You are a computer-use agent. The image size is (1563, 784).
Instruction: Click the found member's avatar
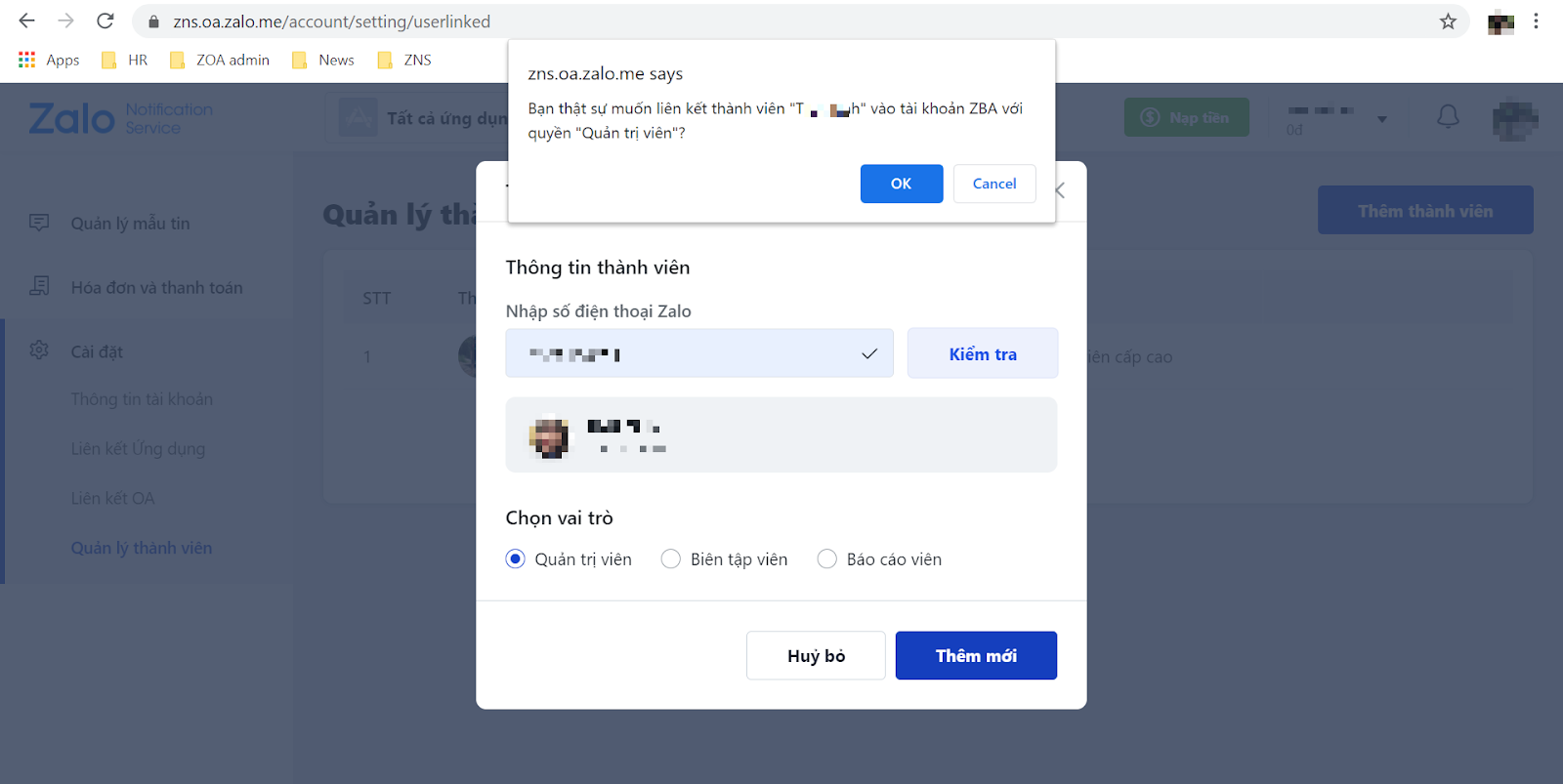tap(549, 436)
